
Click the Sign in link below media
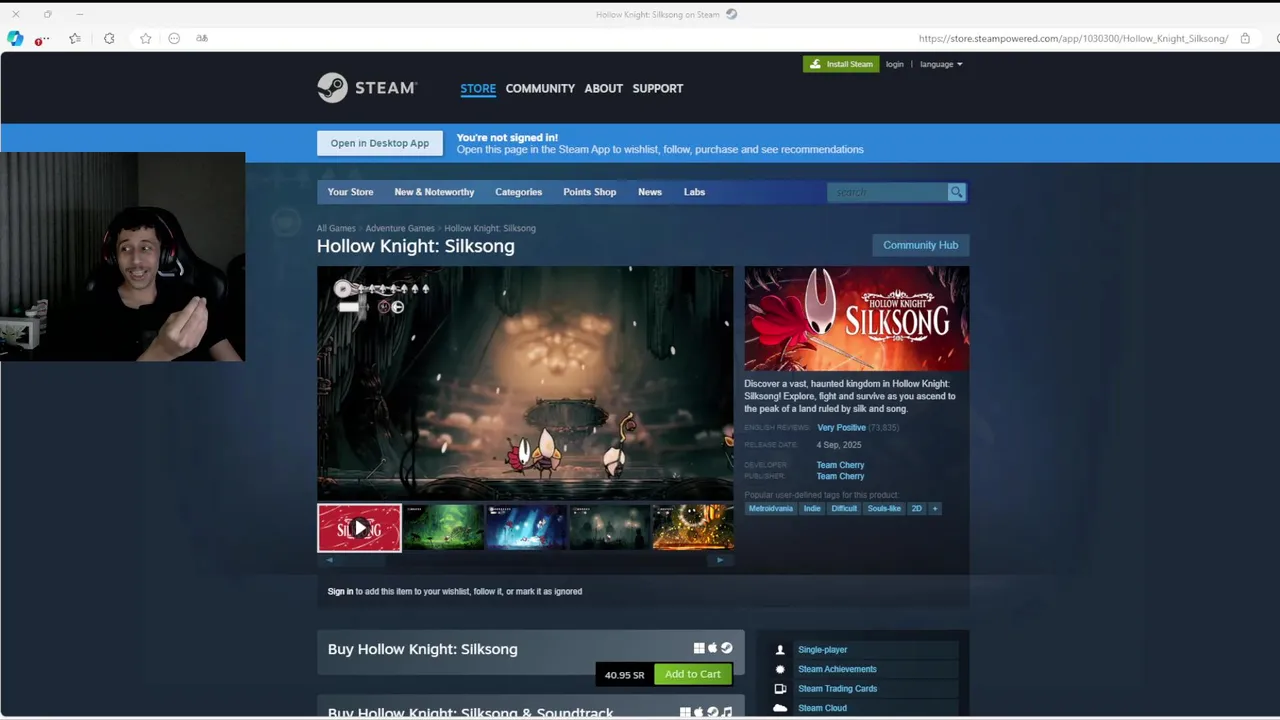(340, 591)
